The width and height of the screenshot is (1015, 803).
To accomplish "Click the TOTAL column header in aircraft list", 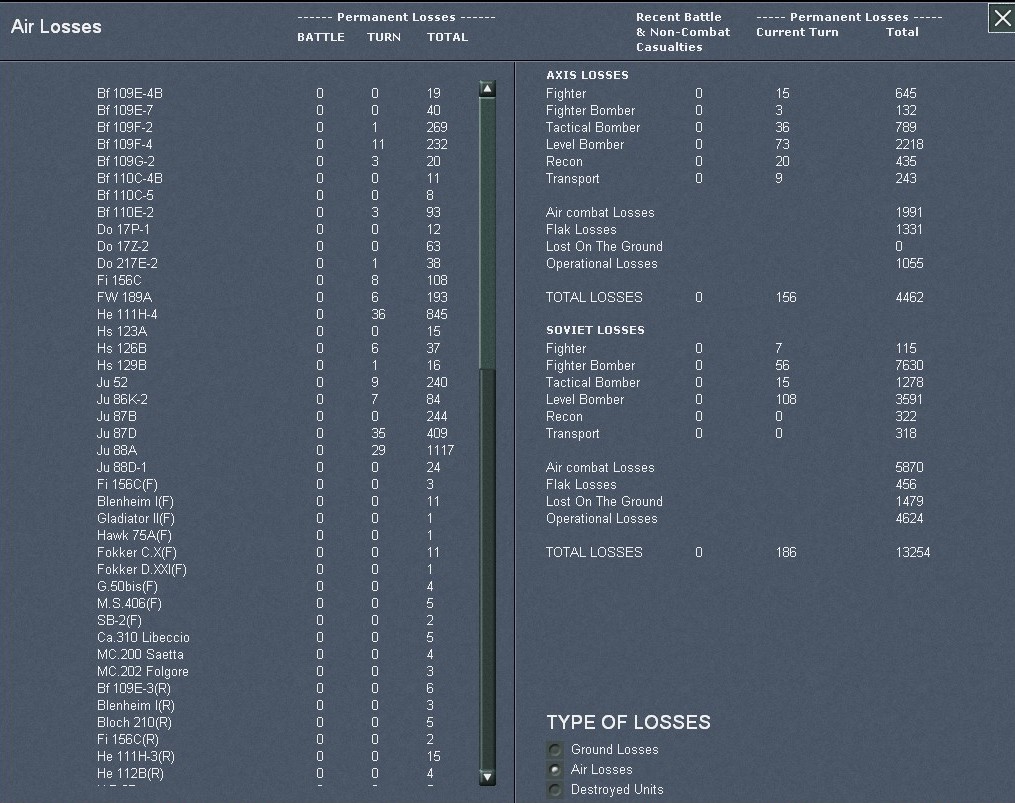I will (447, 37).
